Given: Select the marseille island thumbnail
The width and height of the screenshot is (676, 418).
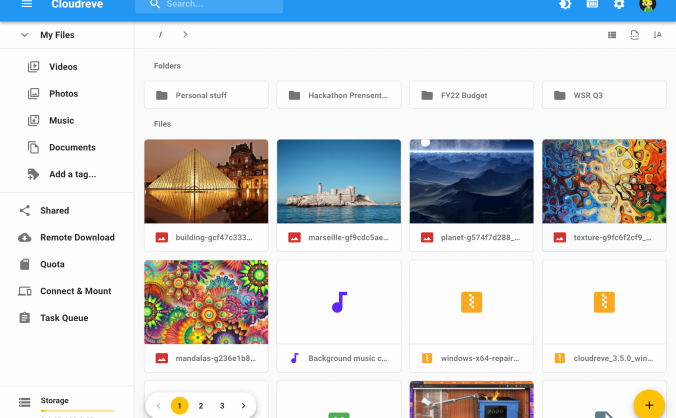Looking at the screenshot, I should click(339, 181).
